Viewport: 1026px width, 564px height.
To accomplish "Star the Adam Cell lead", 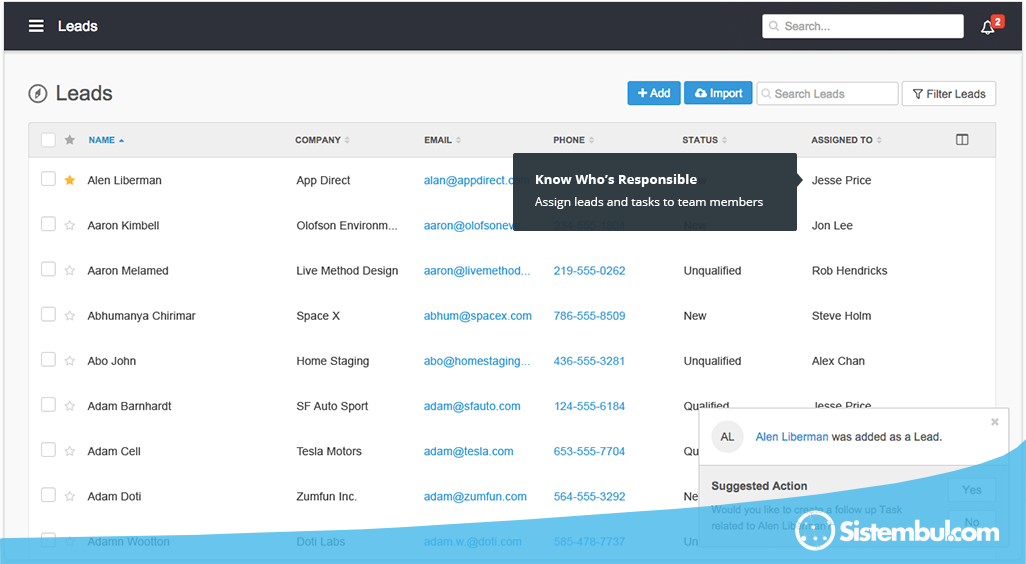I will tap(69, 451).
